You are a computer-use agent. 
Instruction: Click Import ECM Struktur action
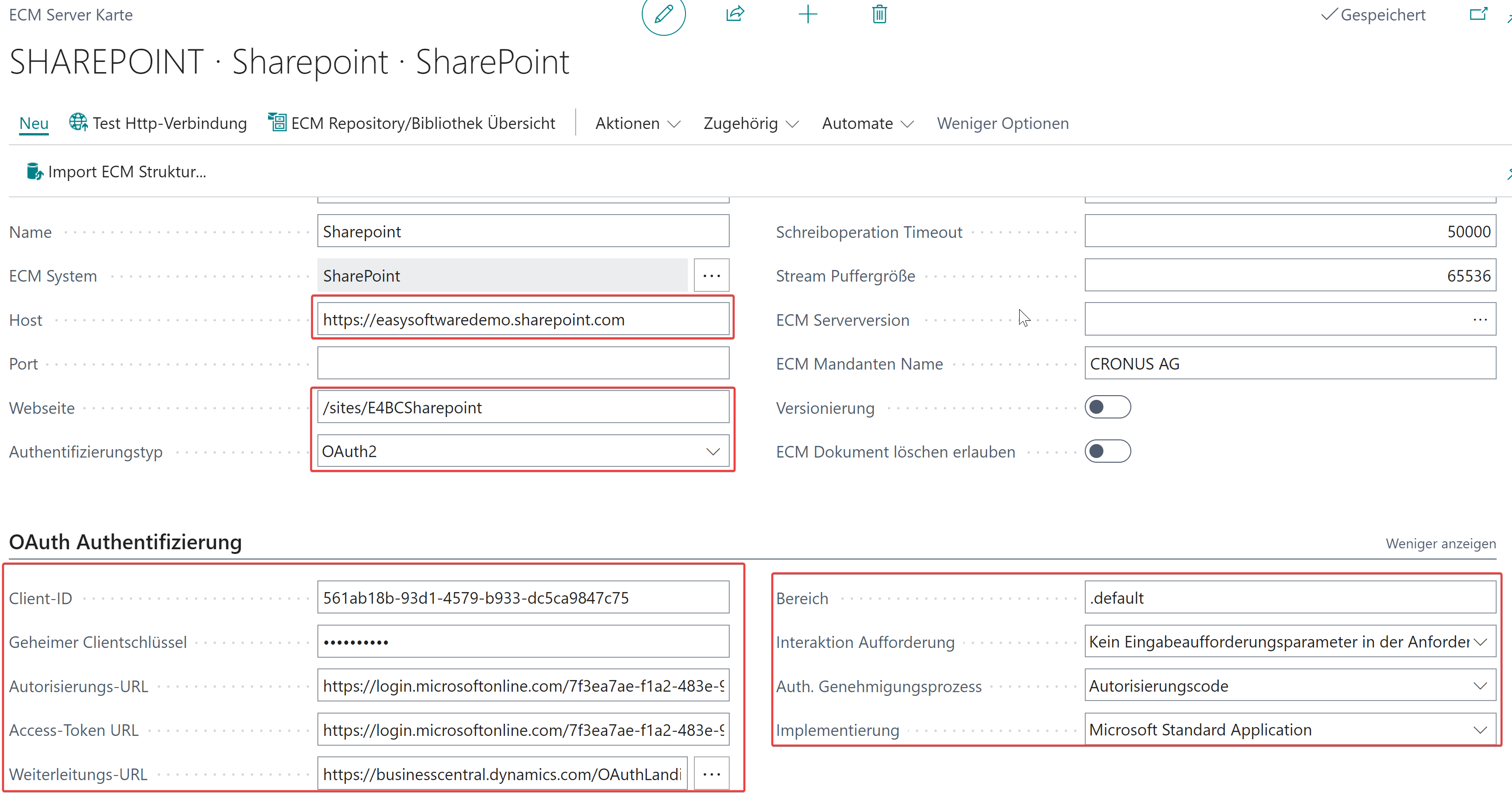click(117, 171)
